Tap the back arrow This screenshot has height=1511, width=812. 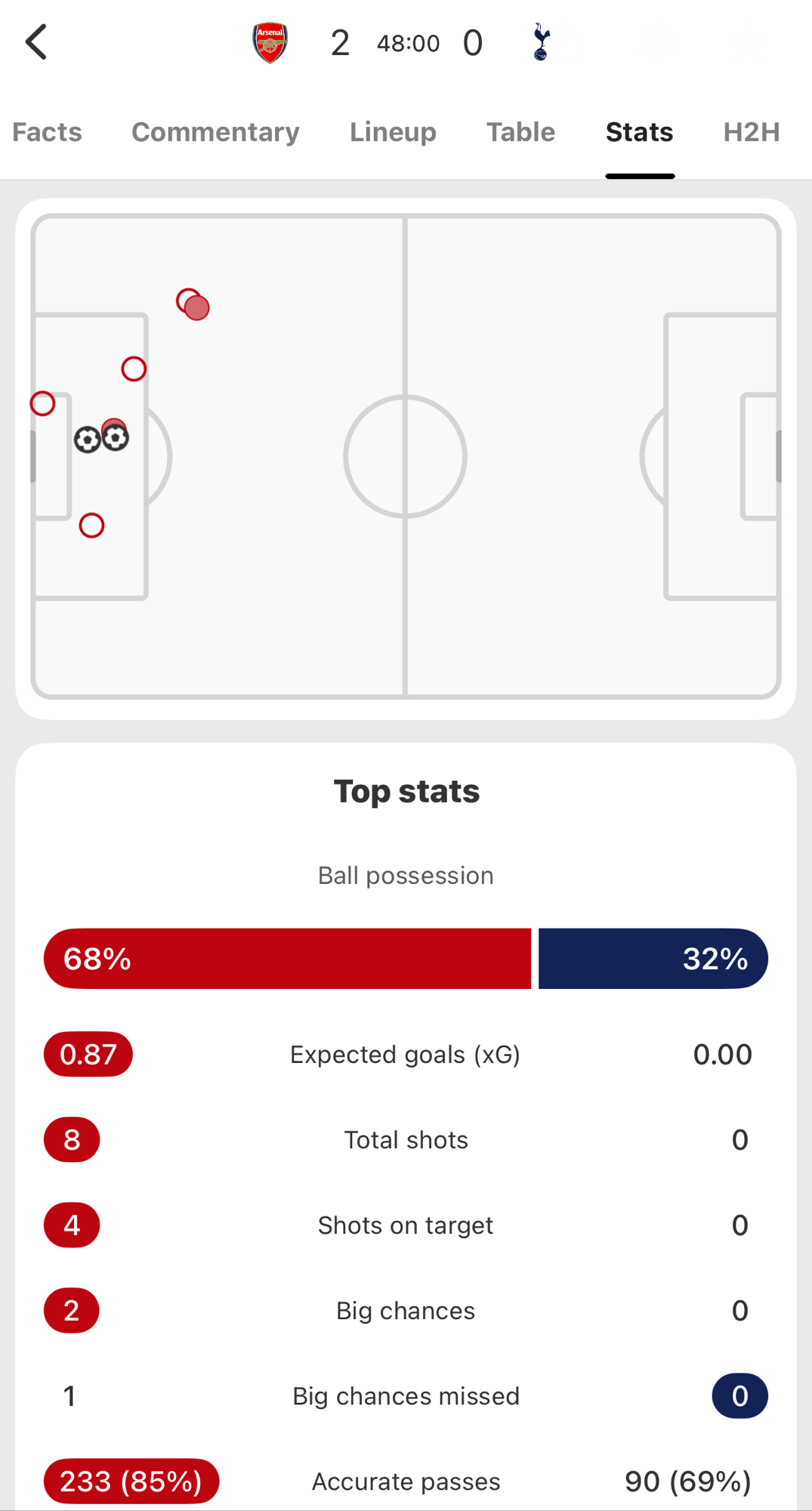36,42
